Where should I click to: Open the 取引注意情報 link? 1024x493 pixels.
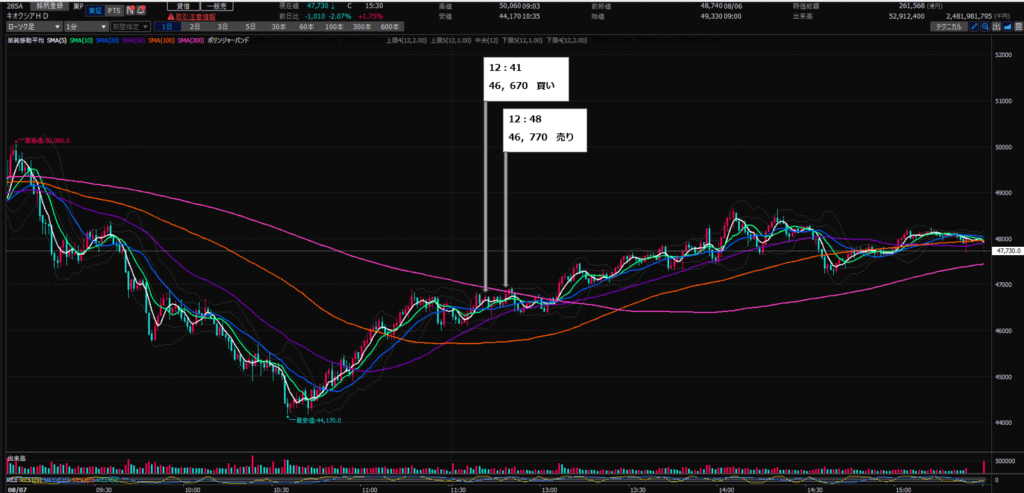click(195, 17)
